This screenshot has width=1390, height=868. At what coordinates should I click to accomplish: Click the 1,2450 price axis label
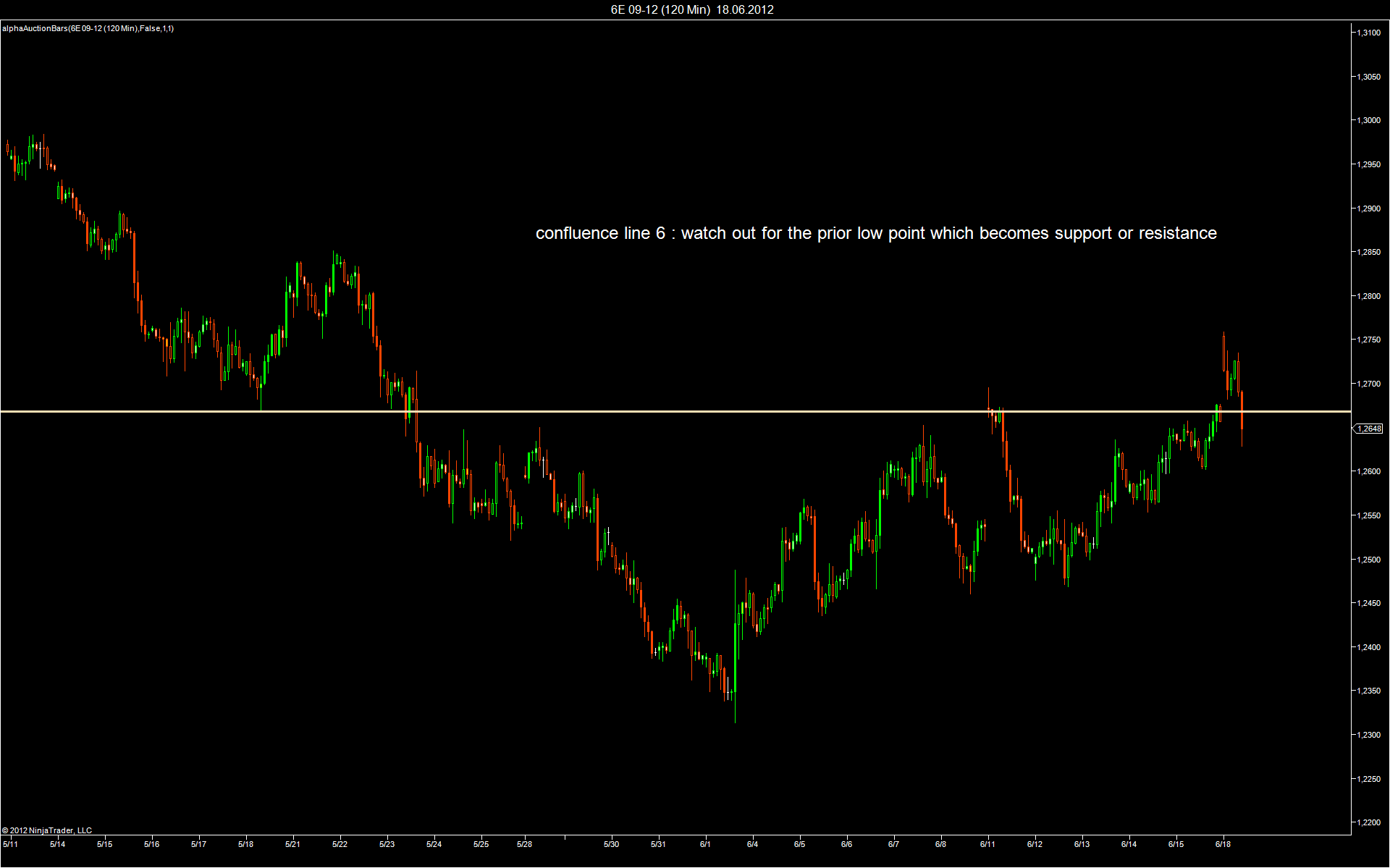point(1368,603)
